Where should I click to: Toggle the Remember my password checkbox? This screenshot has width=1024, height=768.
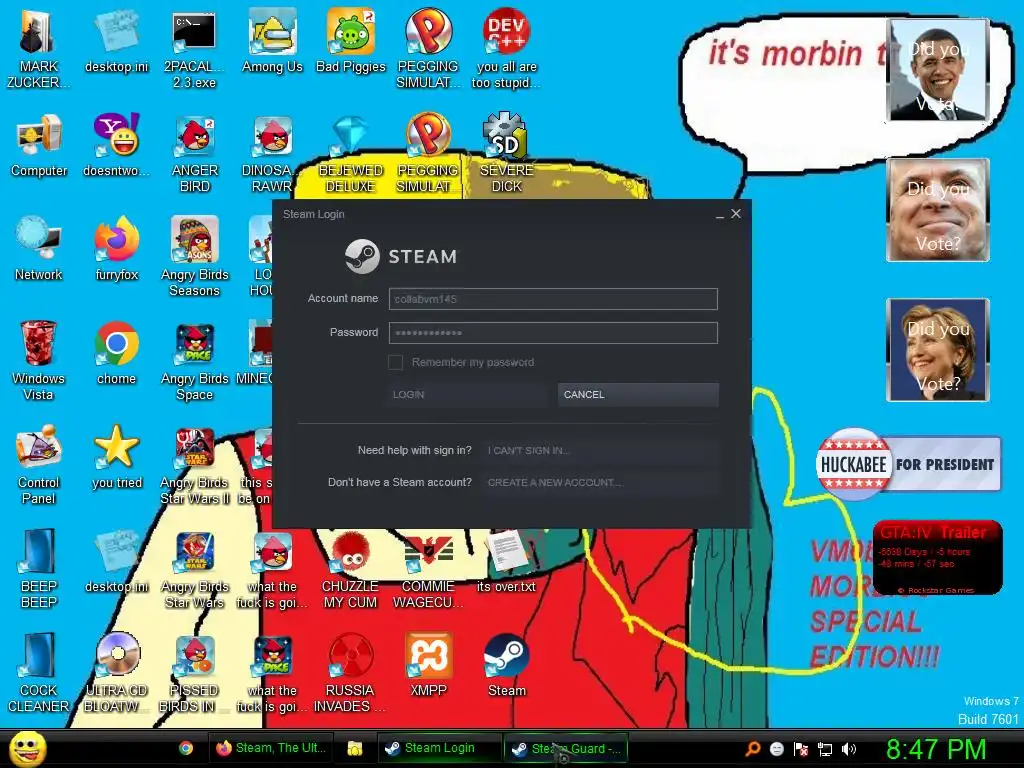(395, 362)
